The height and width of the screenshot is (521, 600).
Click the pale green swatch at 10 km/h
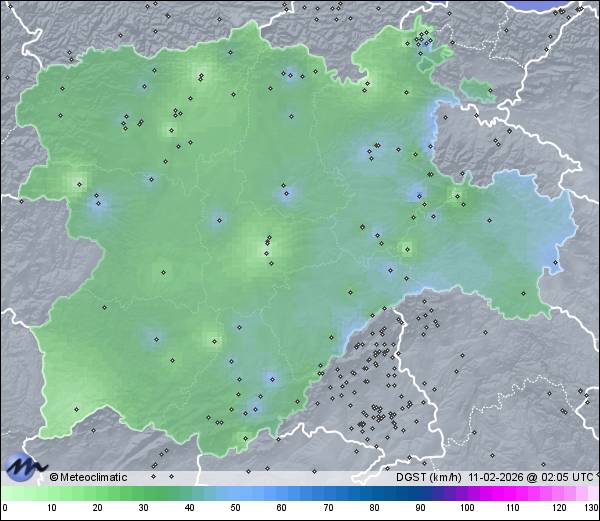51,494
